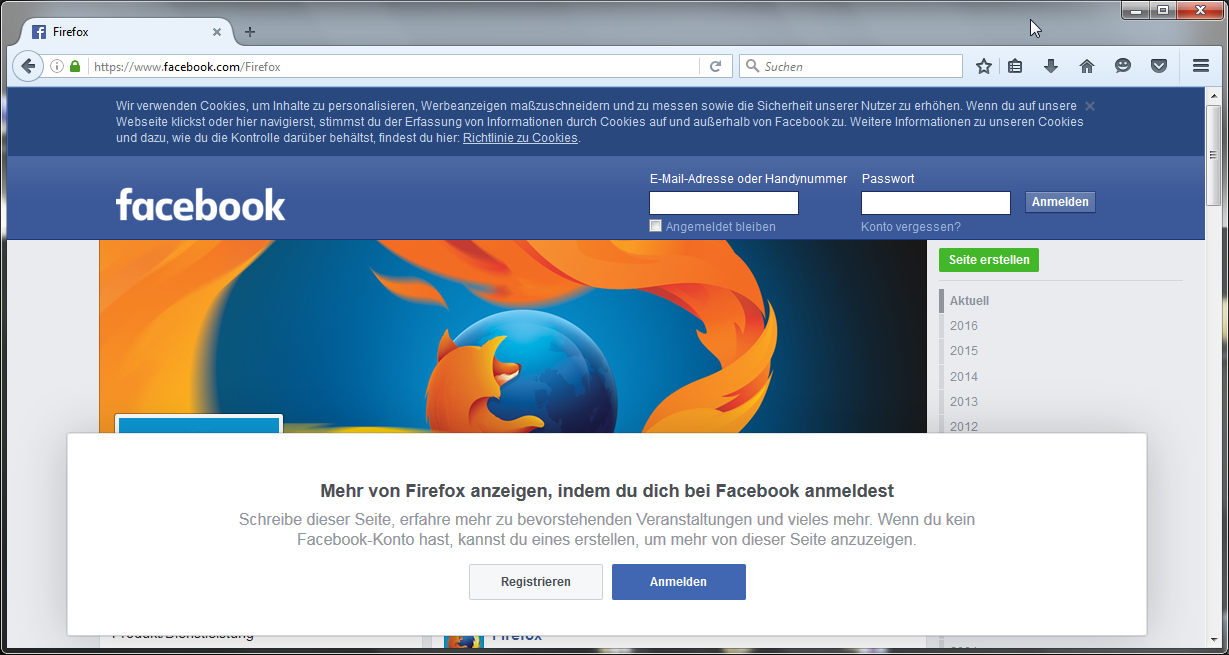Open a new tab with plus button
The width and height of the screenshot is (1229, 655).
tap(250, 32)
